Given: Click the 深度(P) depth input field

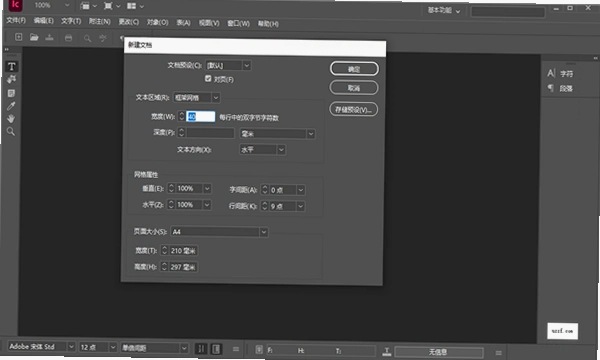Looking at the screenshot, I should (210, 133).
